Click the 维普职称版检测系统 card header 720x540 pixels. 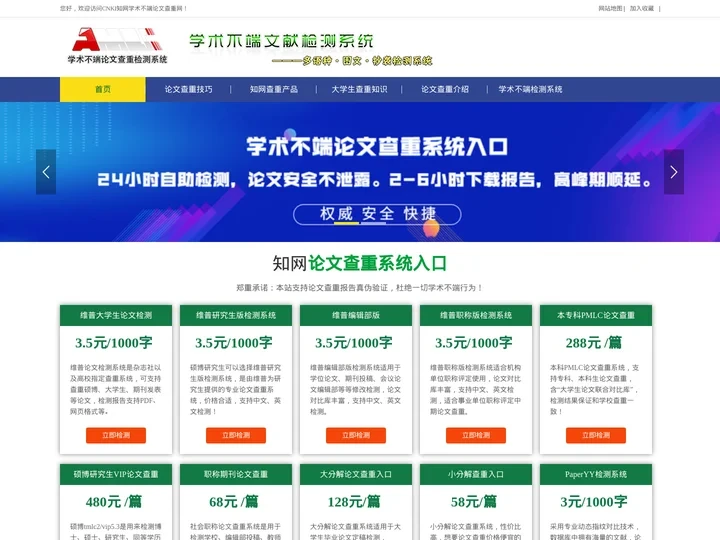point(476,315)
